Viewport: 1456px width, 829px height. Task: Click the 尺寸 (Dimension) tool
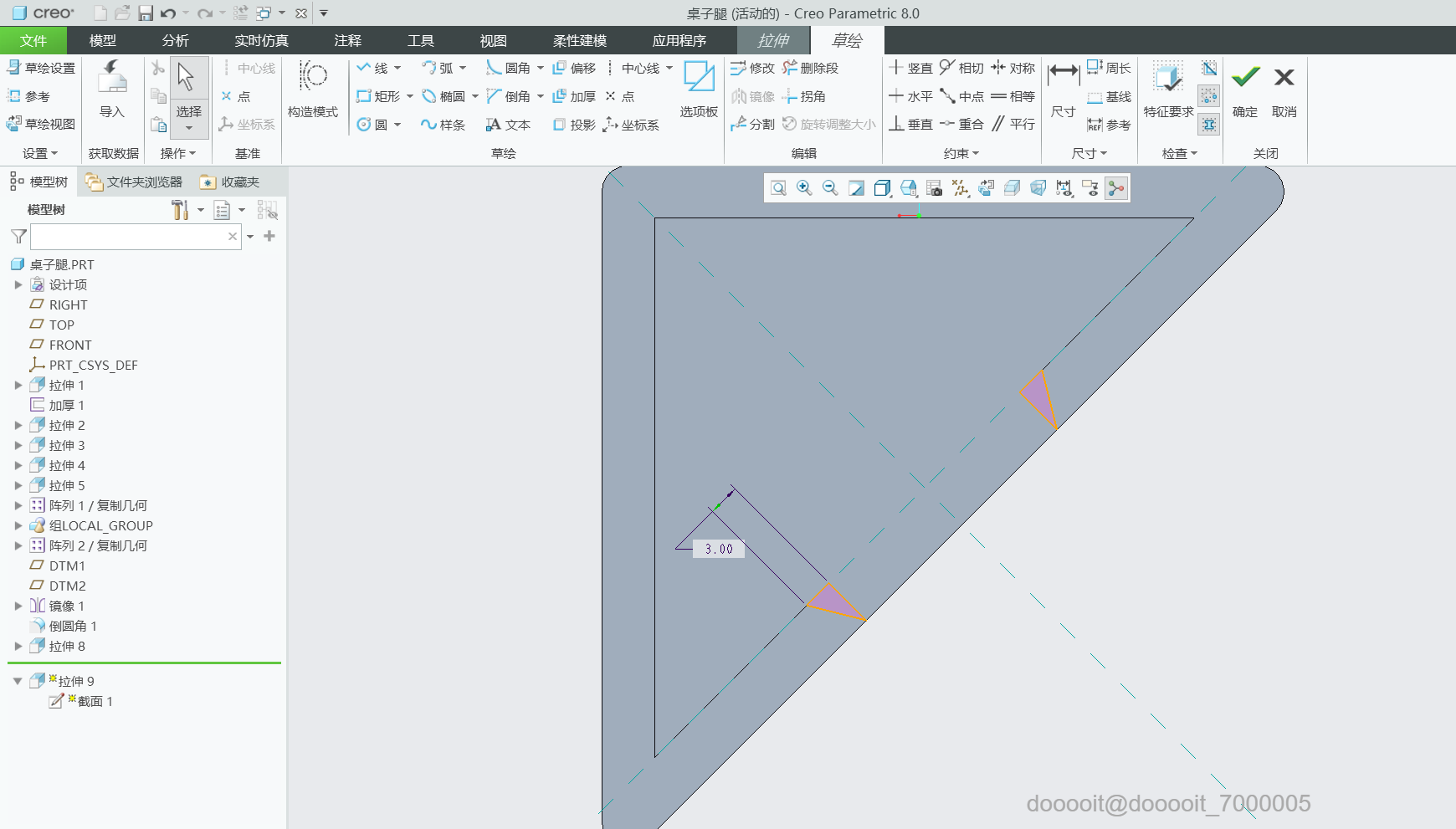[1064, 90]
